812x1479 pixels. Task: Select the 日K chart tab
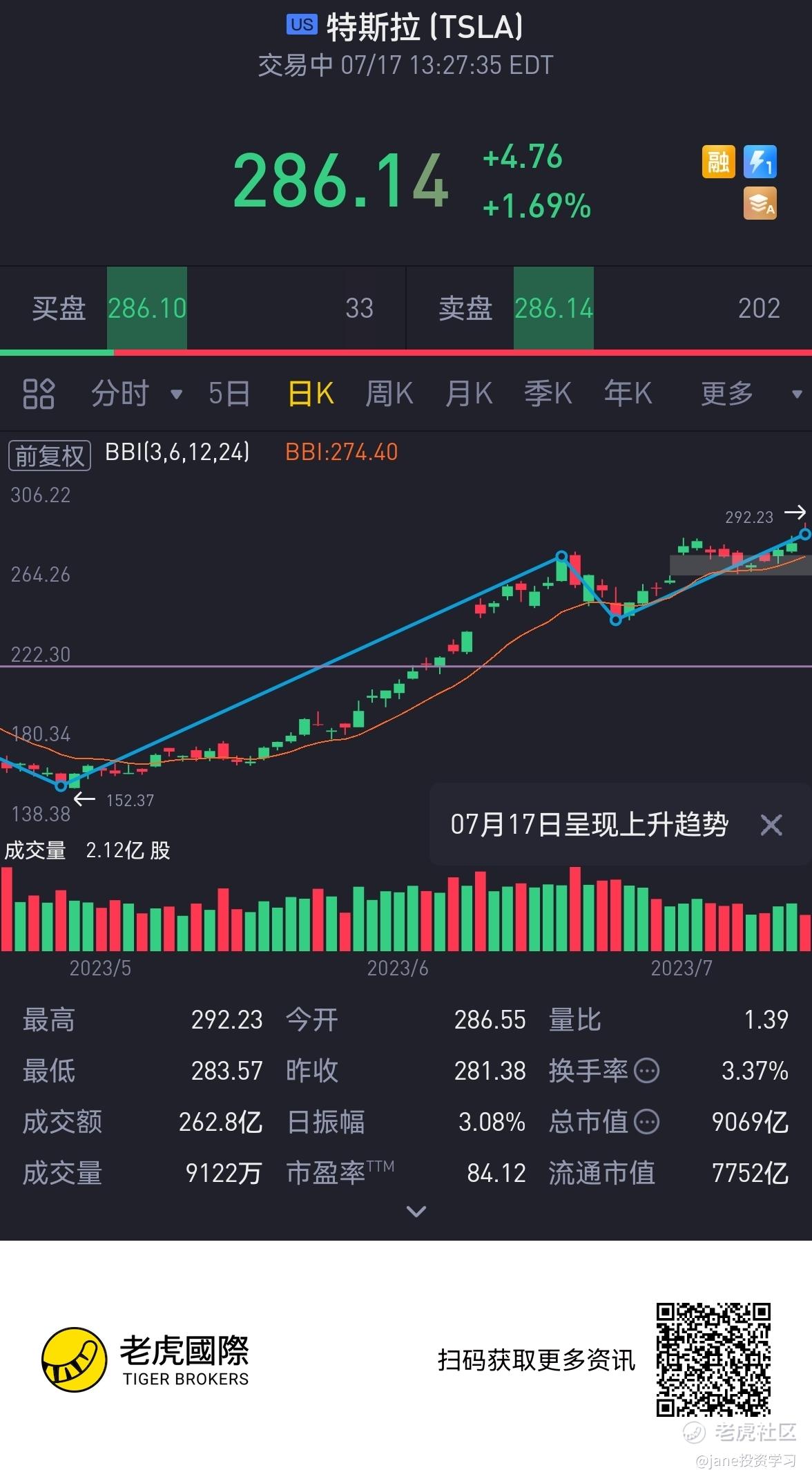(311, 394)
